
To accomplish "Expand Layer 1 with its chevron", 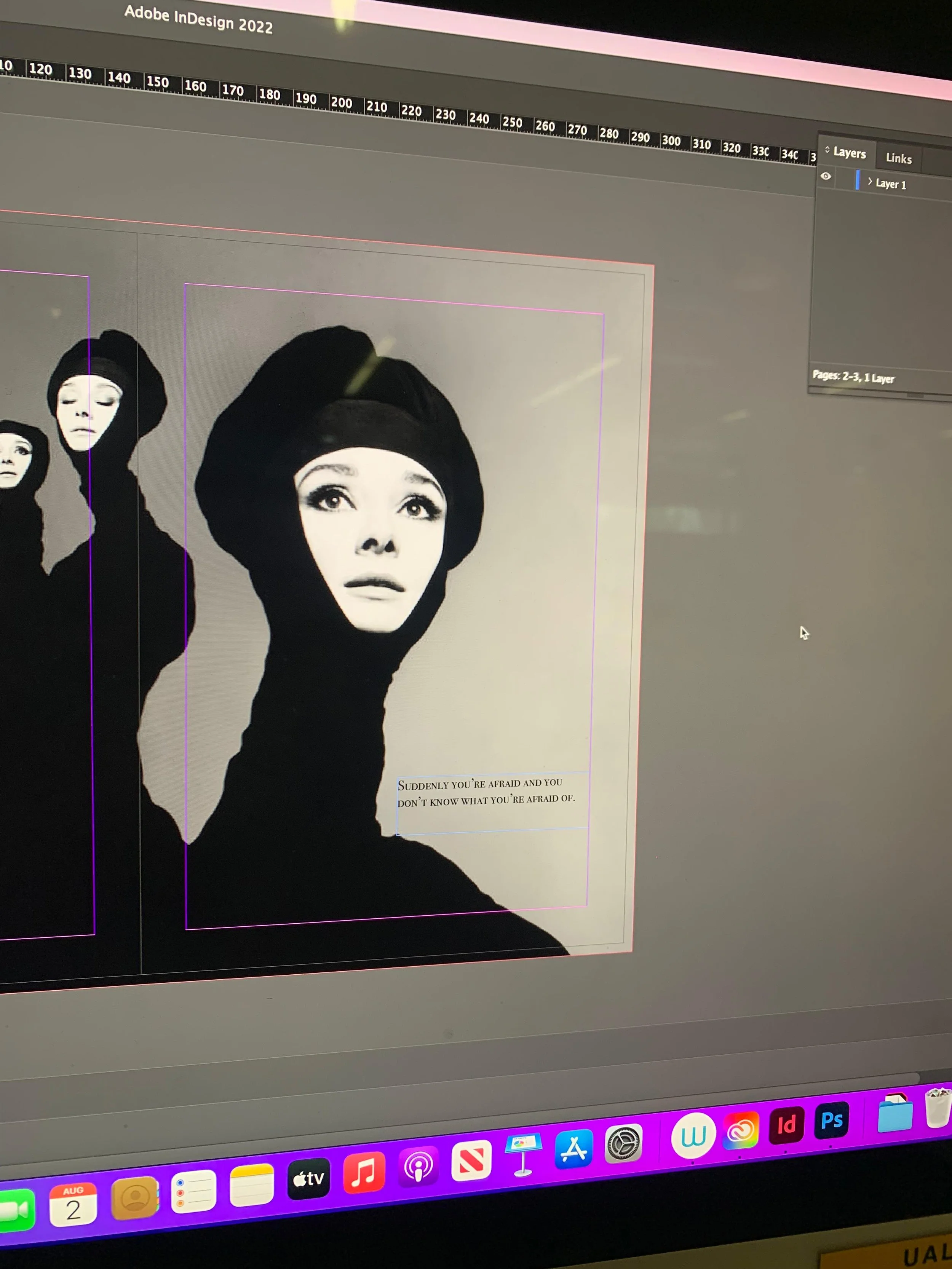I will tap(870, 182).
